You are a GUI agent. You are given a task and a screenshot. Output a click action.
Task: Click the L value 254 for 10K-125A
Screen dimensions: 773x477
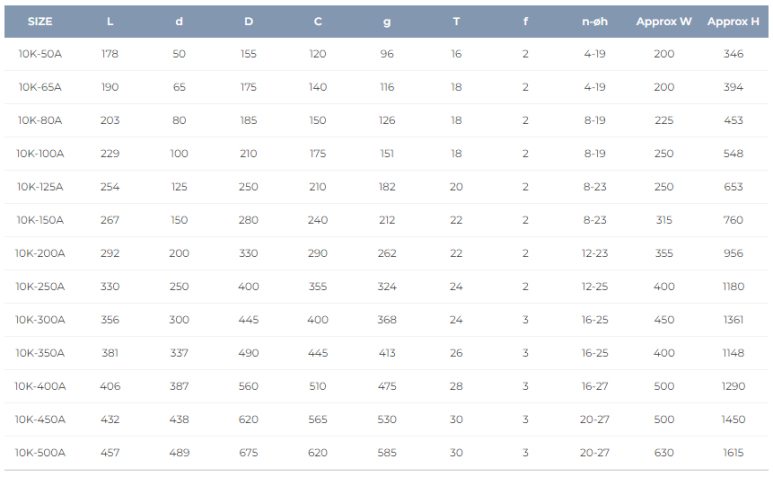pyautogui.click(x=110, y=187)
